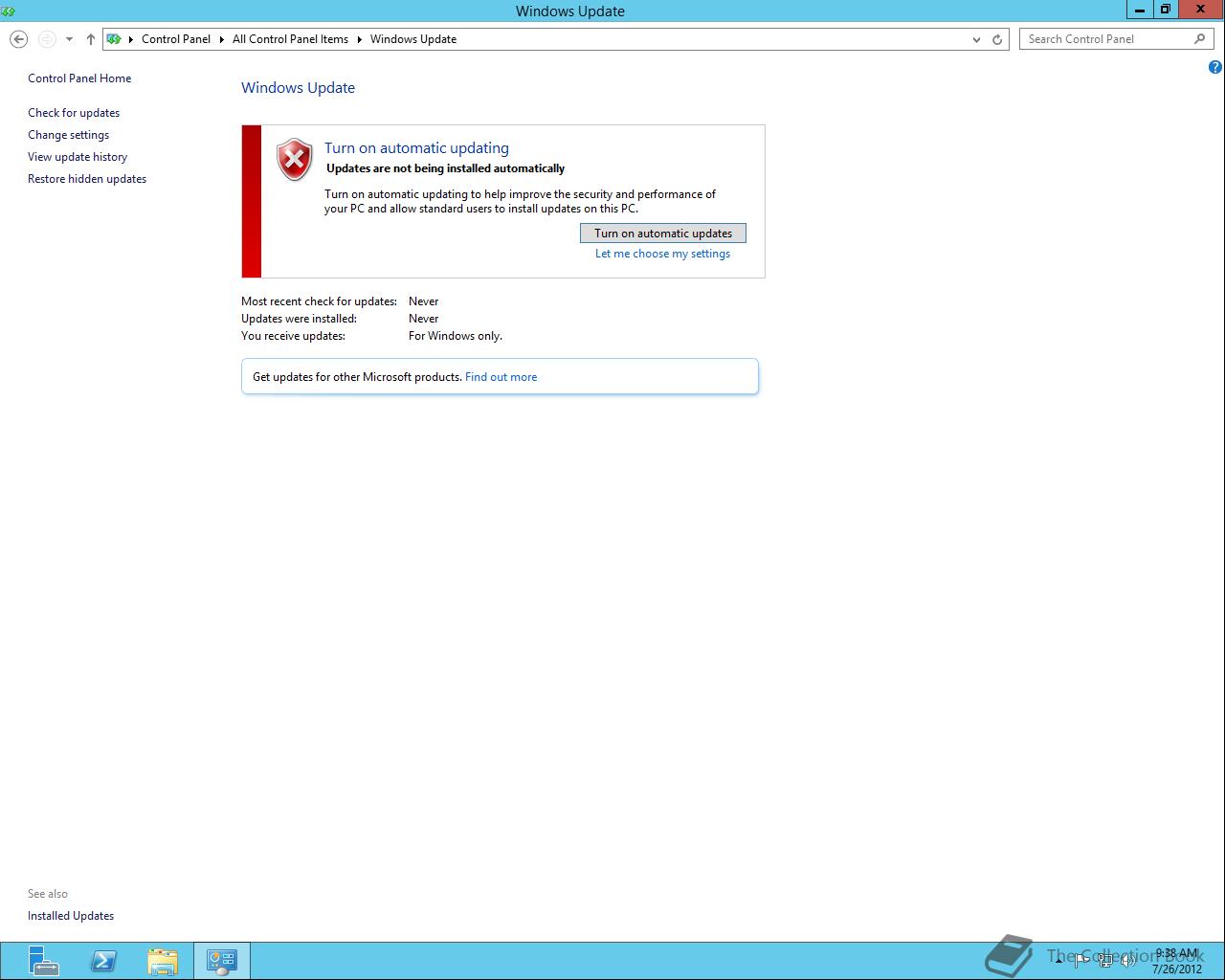Click Check for updates
The height and width of the screenshot is (980, 1225).
pyautogui.click(x=74, y=113)
